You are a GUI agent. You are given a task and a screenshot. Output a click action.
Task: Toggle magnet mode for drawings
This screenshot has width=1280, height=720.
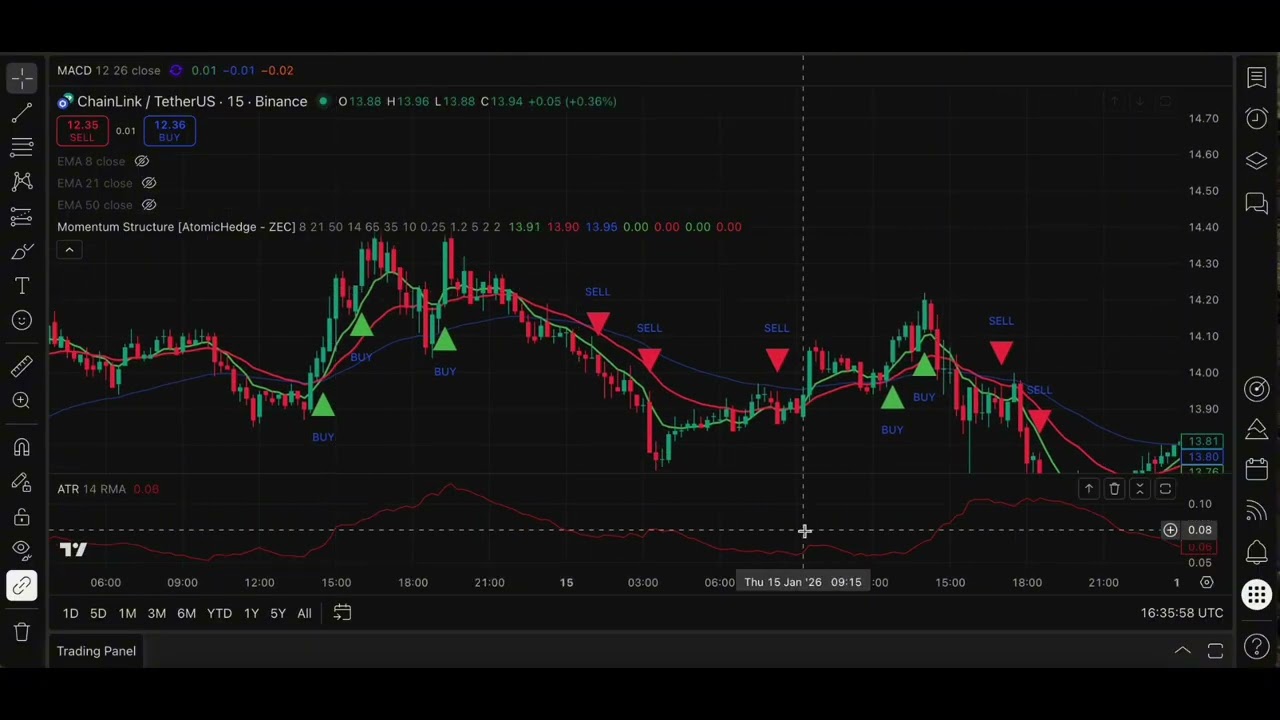(22, 447)
